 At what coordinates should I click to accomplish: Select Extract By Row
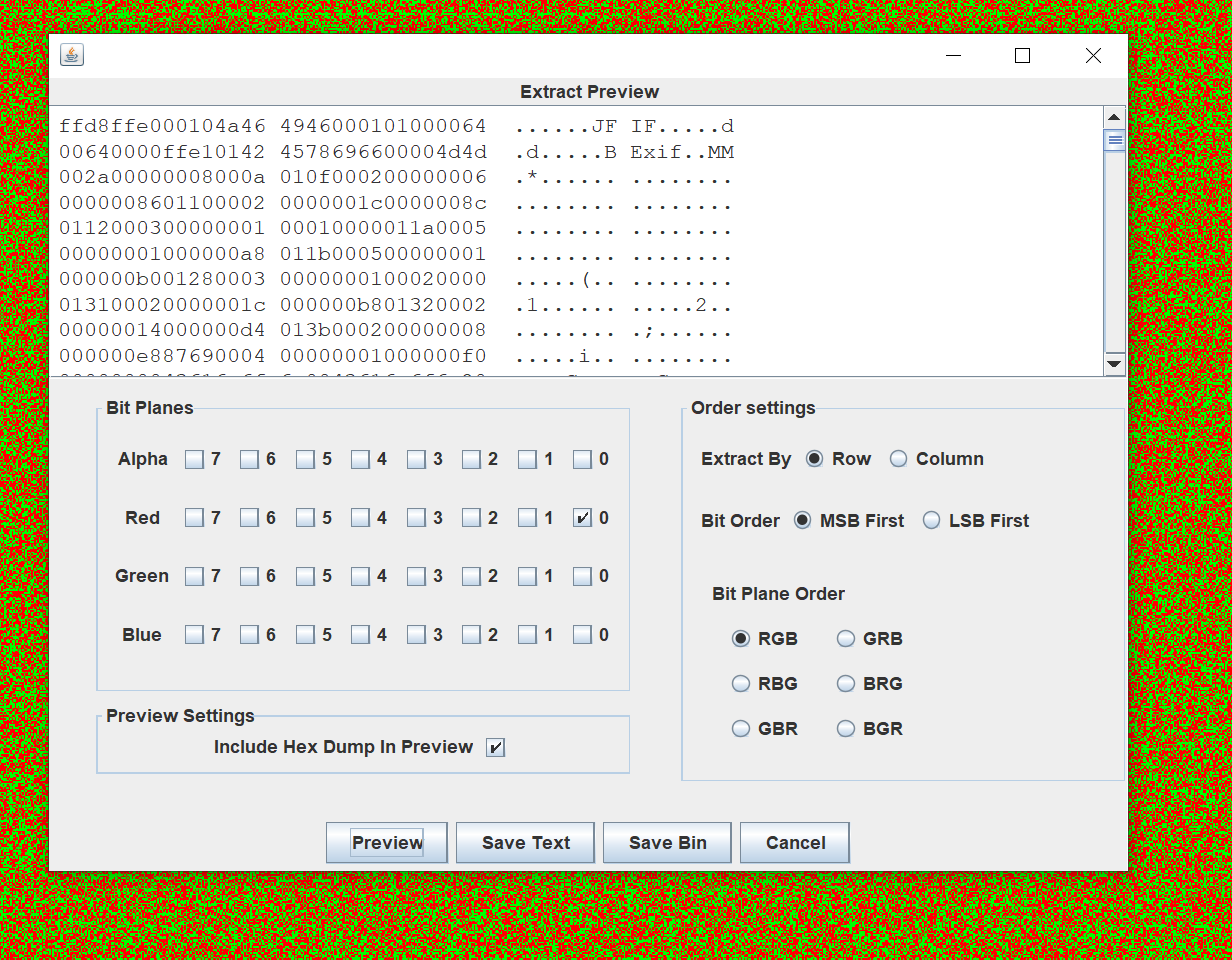[815, 459]
